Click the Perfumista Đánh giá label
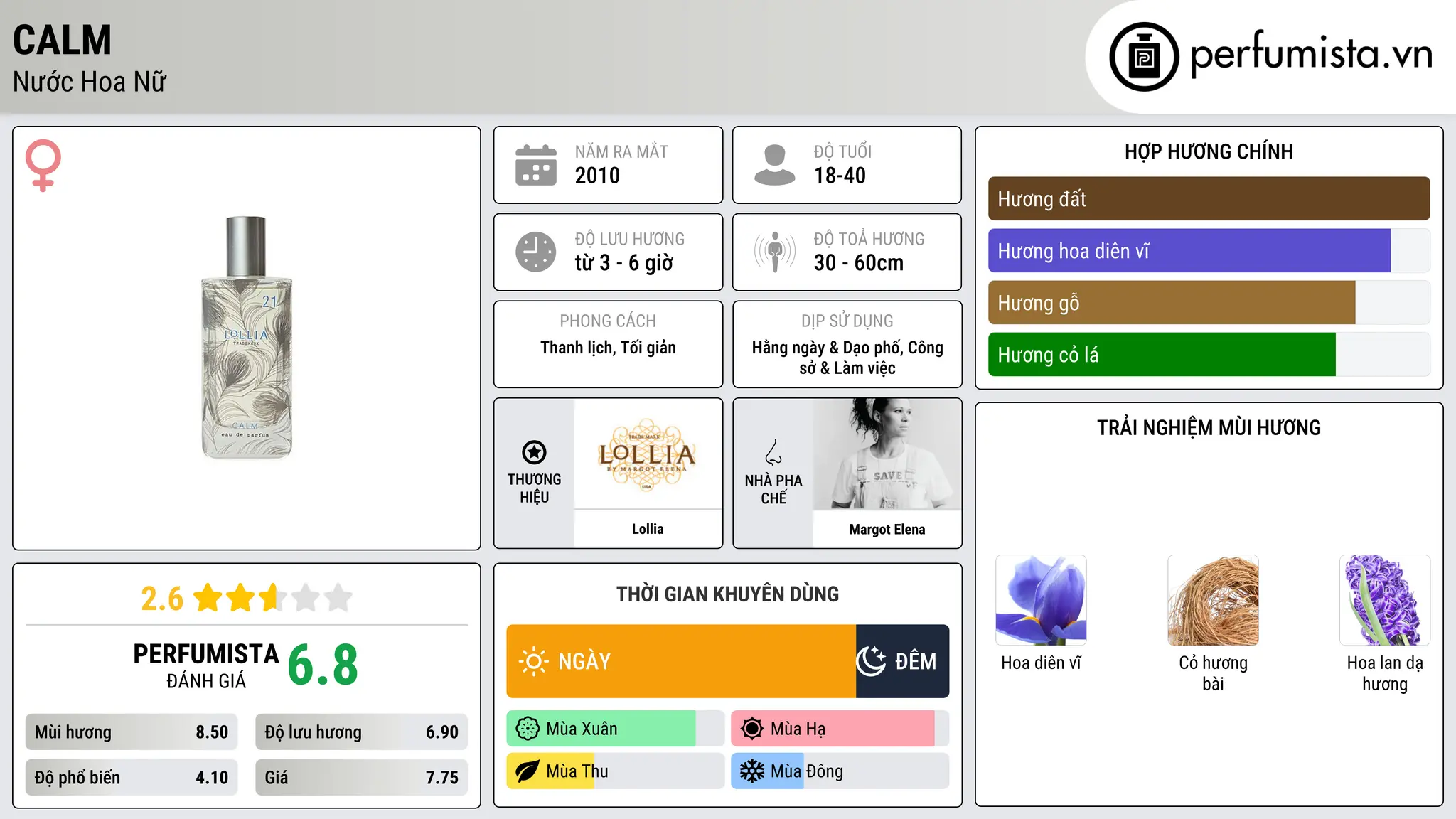This screenshot has height=819, width=1456. point(206,665)
